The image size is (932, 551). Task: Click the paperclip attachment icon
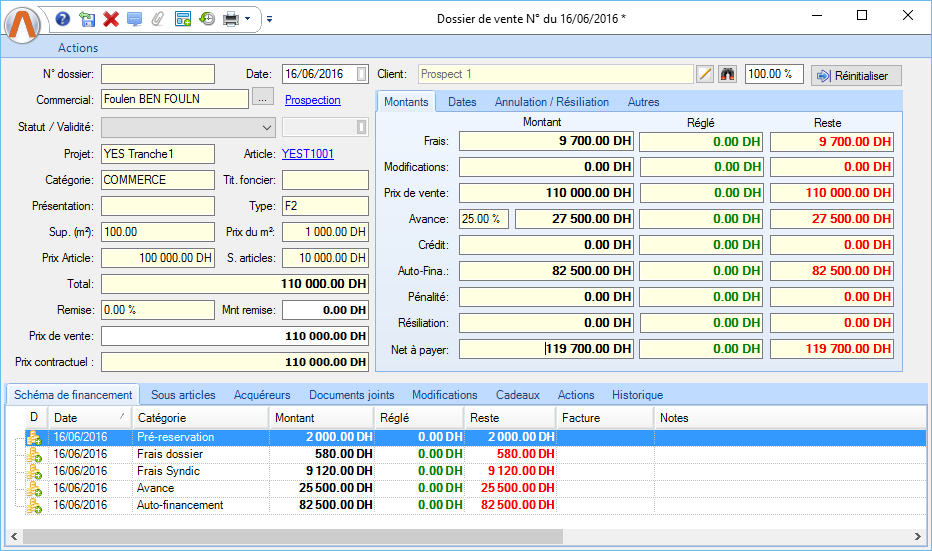coord(158,18)
